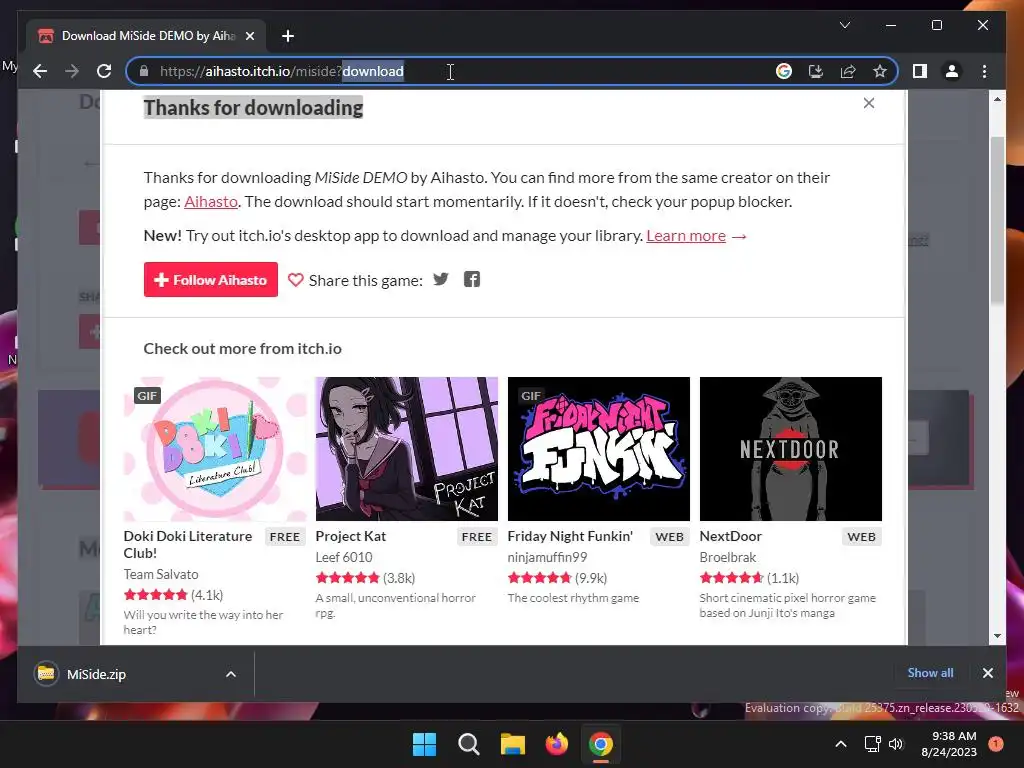The width and height of the screenshot is (1024, 768).
Task: Open the NextDoor game thumbnail
Action: tap(790, 449)
